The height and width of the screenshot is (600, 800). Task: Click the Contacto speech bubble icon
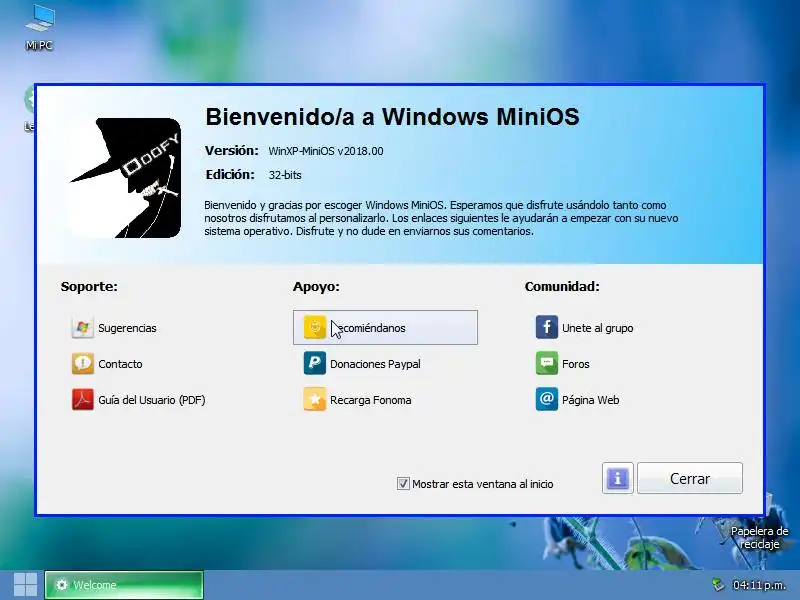(83, 364)
